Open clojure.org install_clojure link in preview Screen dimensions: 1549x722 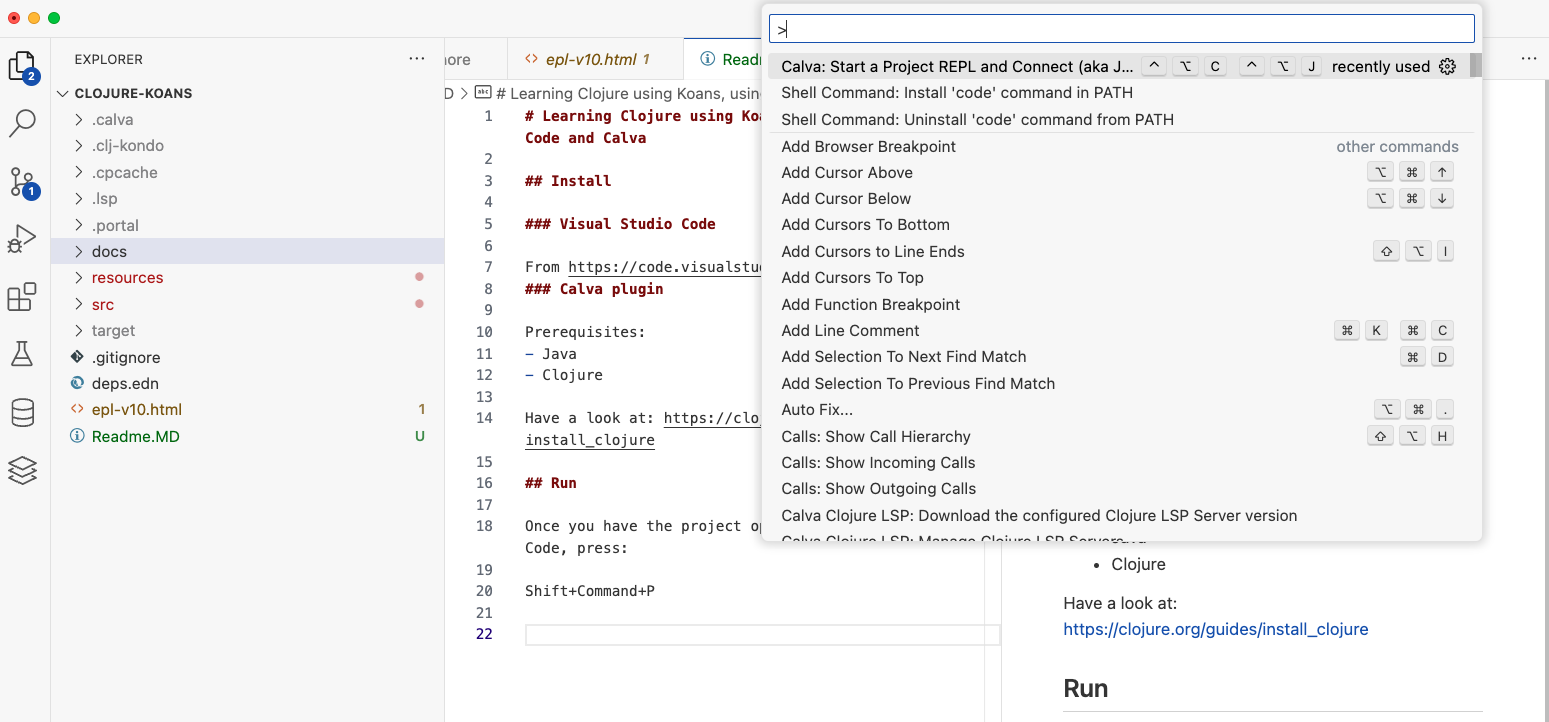1215,629
